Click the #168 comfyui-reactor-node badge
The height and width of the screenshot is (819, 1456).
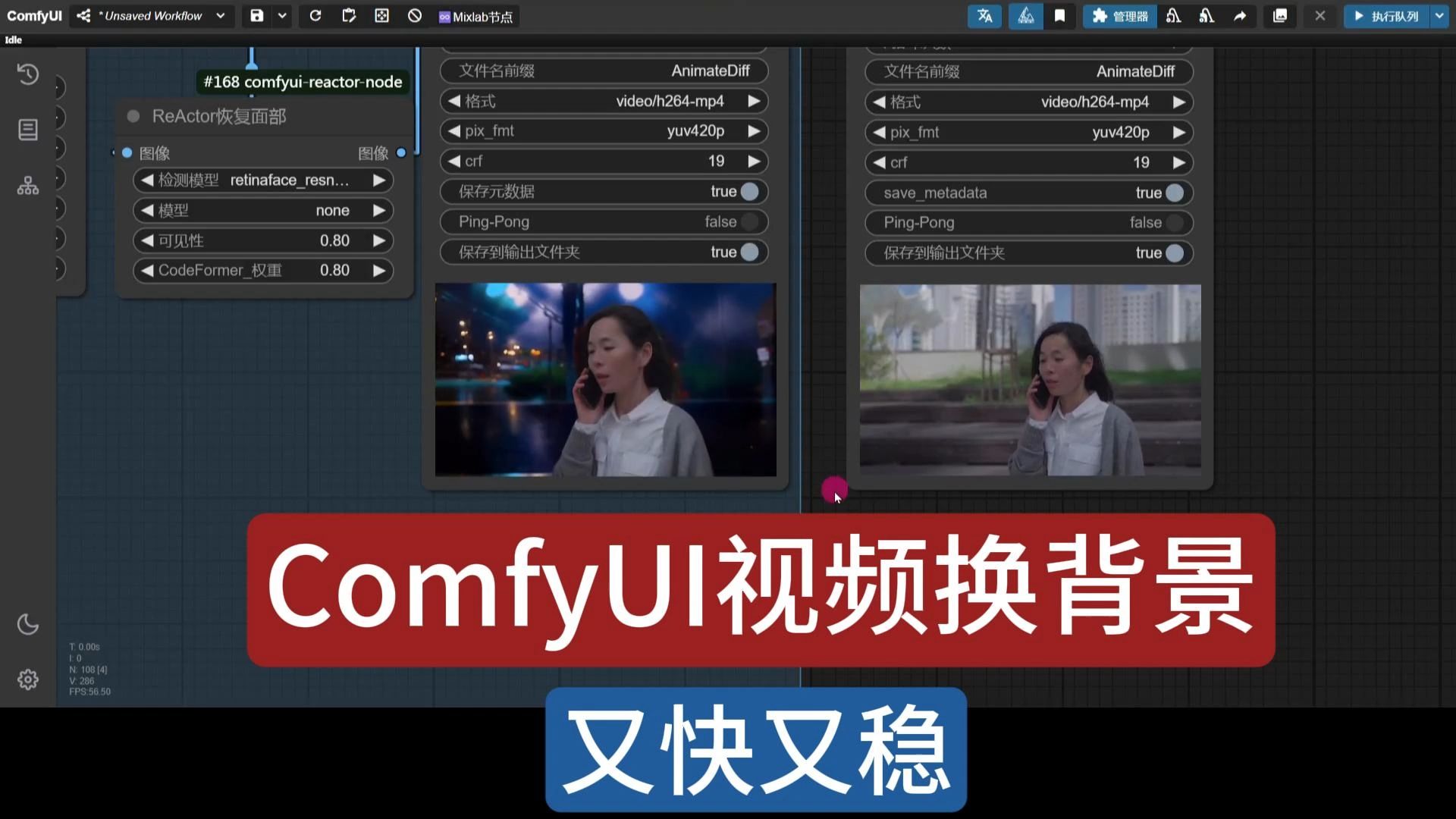(303, 82)
